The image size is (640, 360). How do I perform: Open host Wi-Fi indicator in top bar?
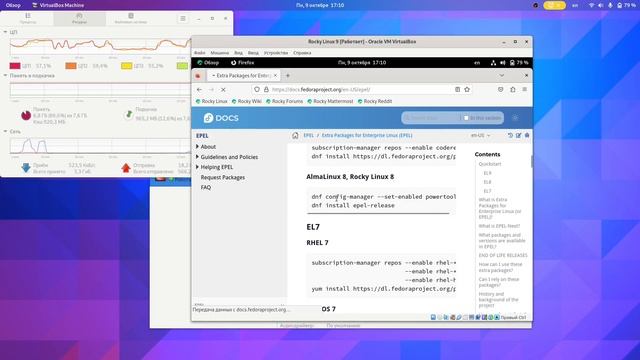(591, 5)
